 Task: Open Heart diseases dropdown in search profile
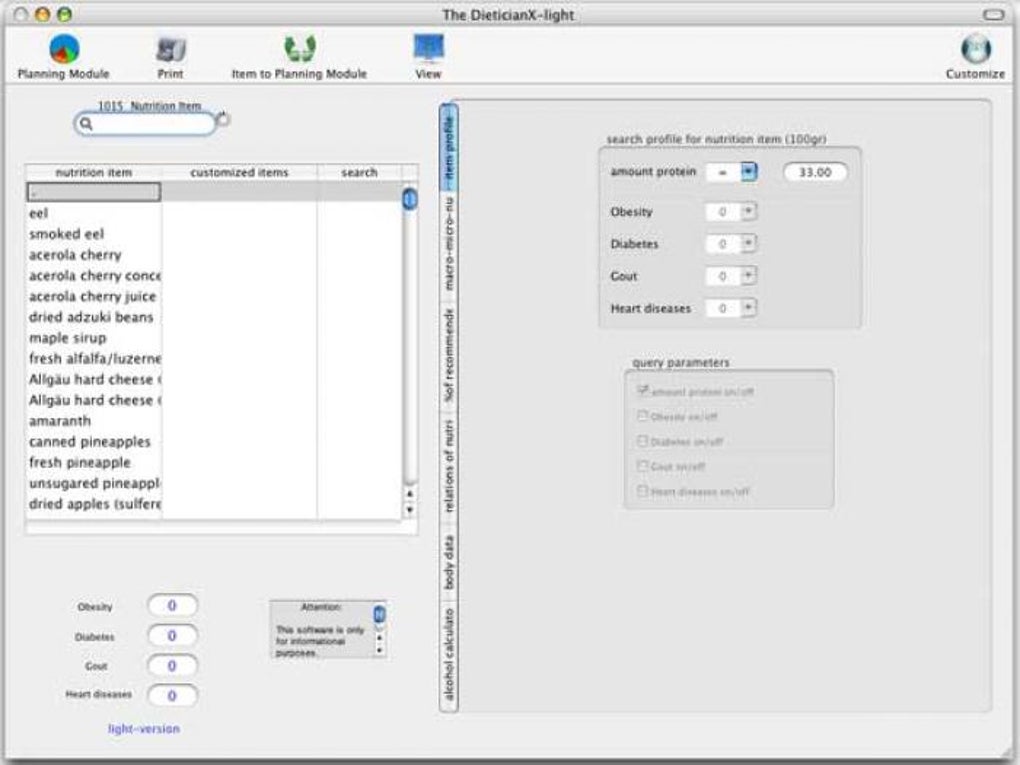coord(749,308)
